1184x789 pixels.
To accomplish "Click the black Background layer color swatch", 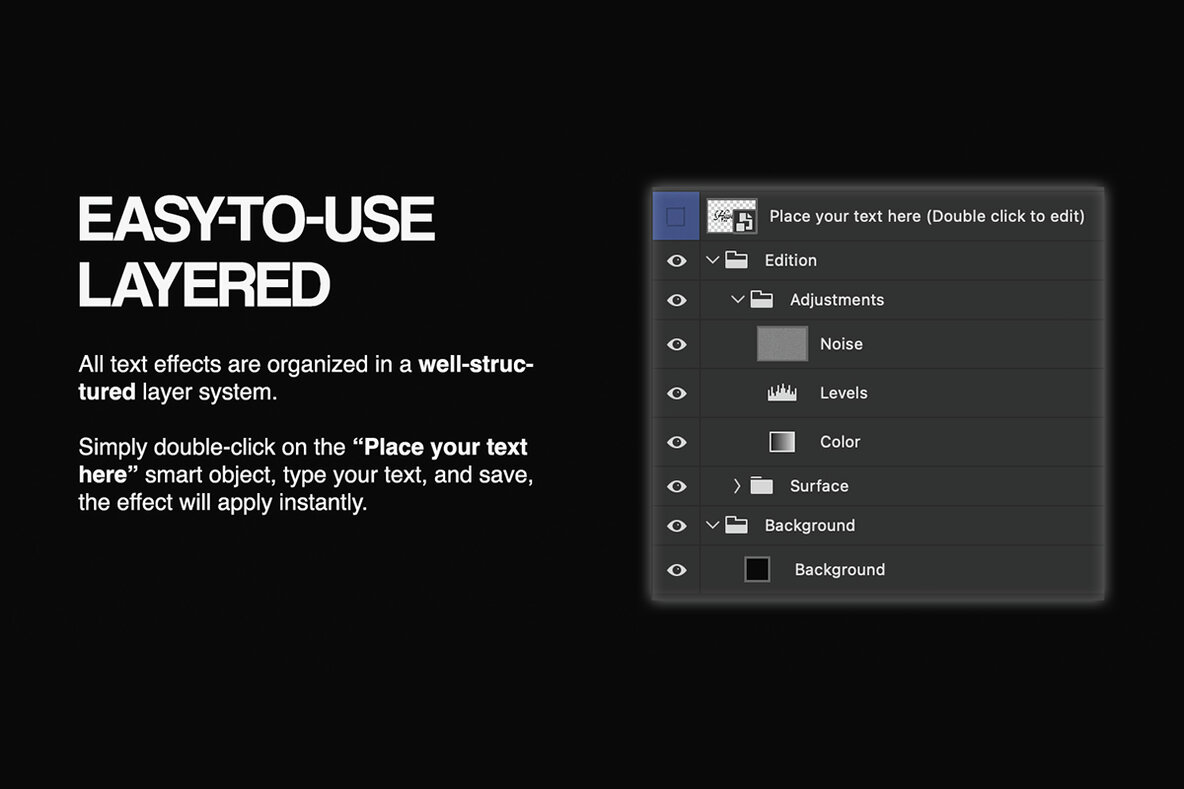I will click(x=757, y=569).
